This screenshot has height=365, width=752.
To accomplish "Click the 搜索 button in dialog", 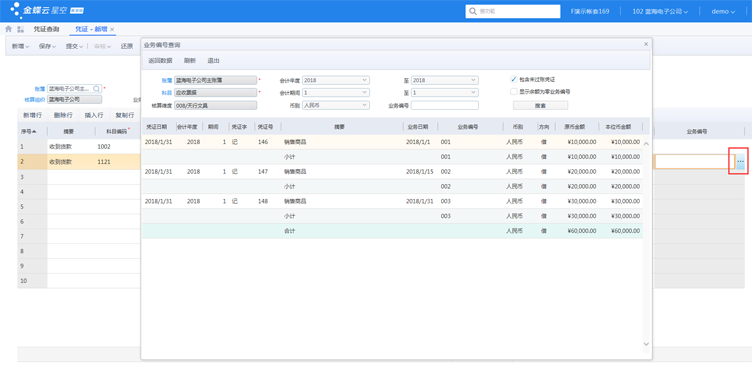I will click(540, 105).
